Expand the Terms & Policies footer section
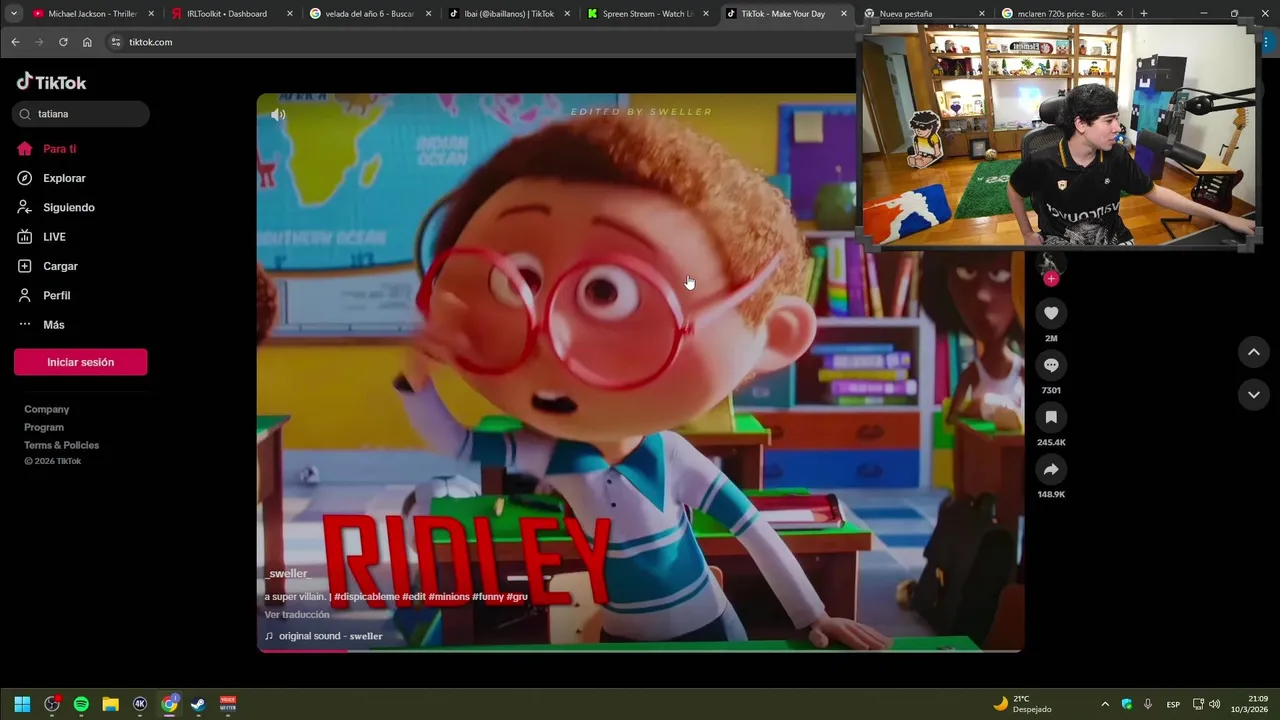Screen dimensions: 1280x720 [x=62, y=445]
